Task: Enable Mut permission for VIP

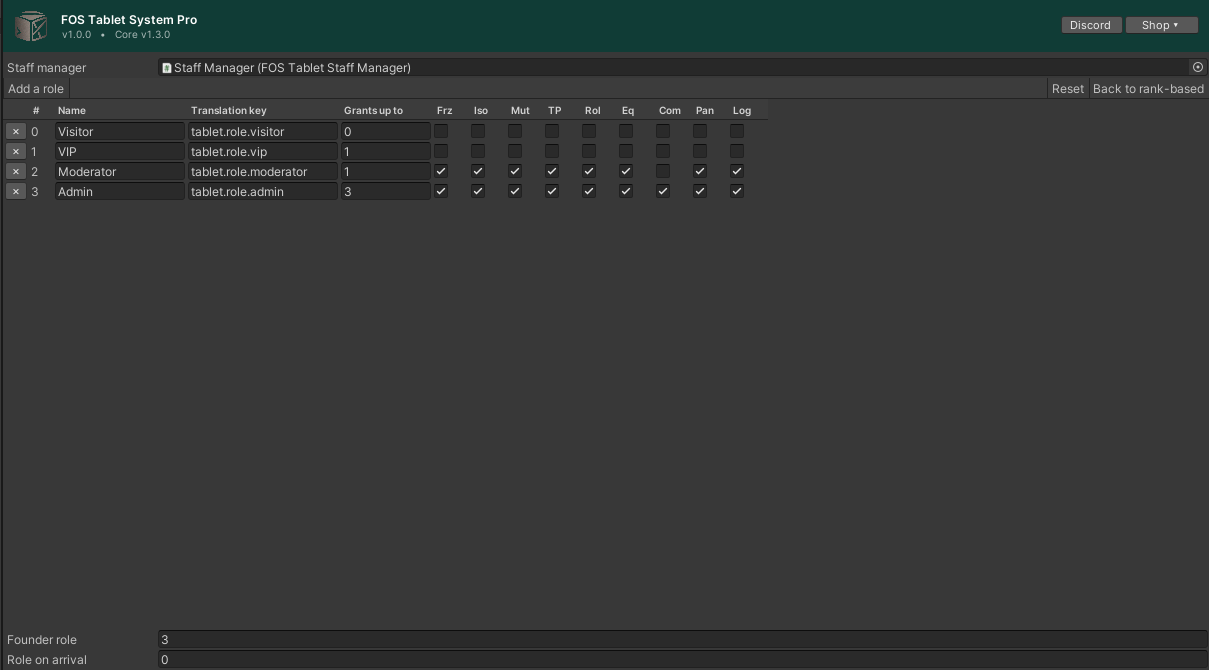Action: pos(515,151)
